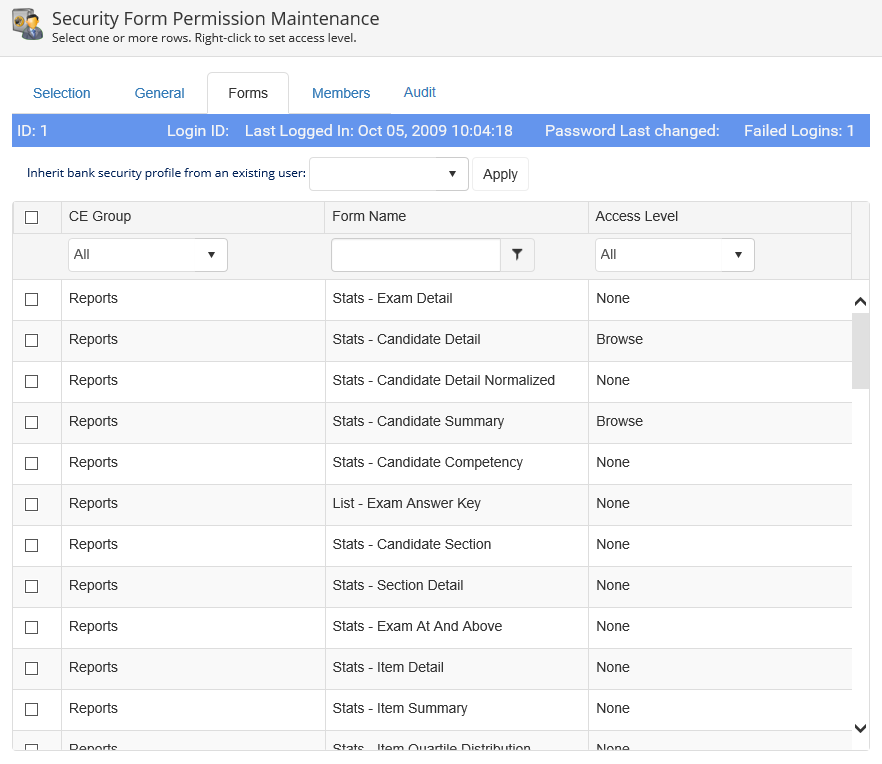Viewport: 882px width, 764px height.
Task: Select the Stats - Item Detail row
Action: (388, 667)
